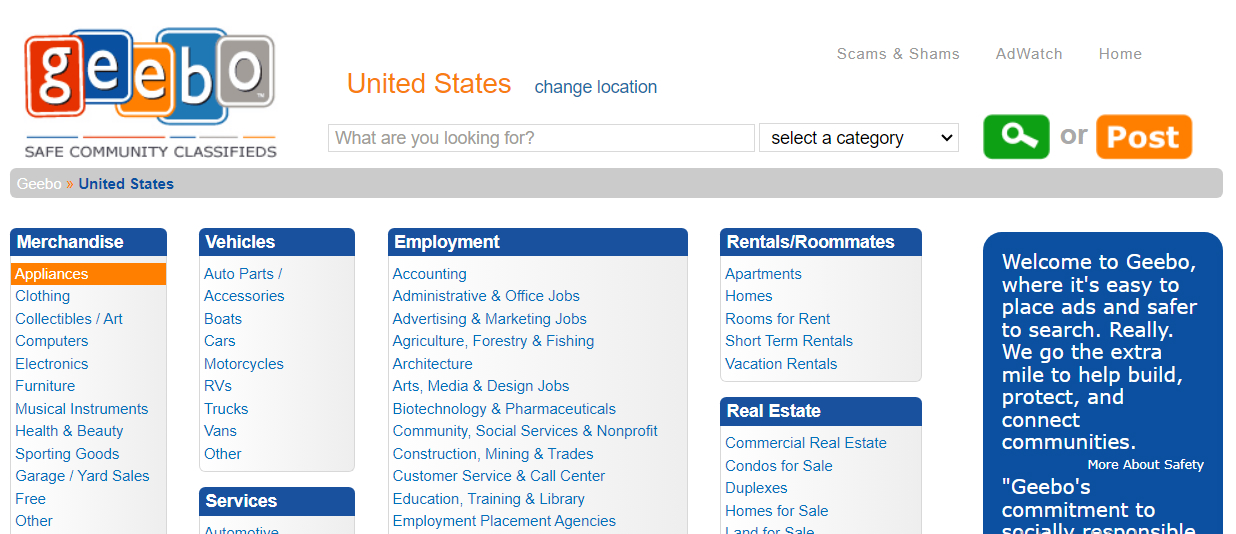
Task: Type in the 'What are you looking for?' field
Action: click(540, 138)
